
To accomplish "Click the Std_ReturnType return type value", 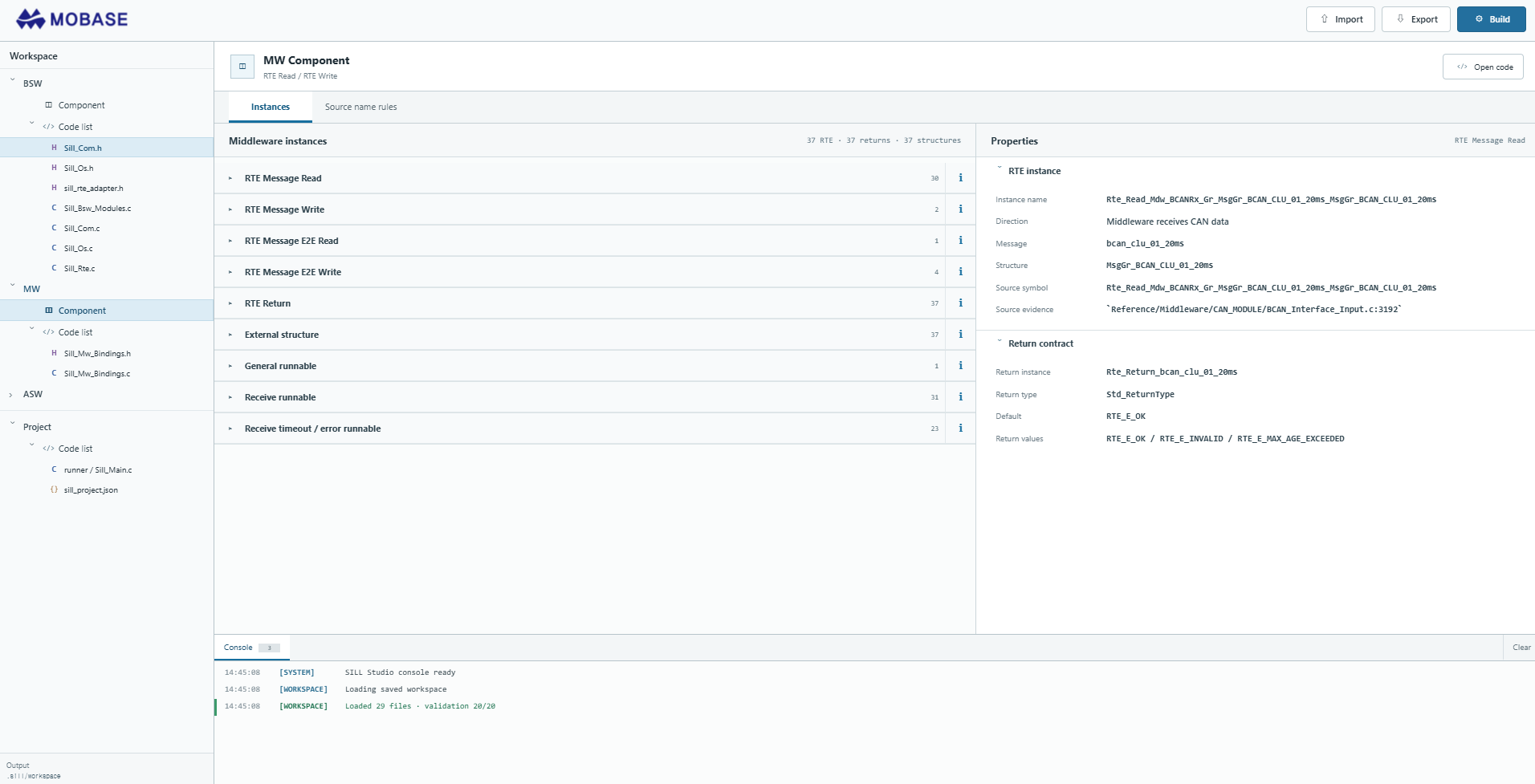I will click(1140, 395).
